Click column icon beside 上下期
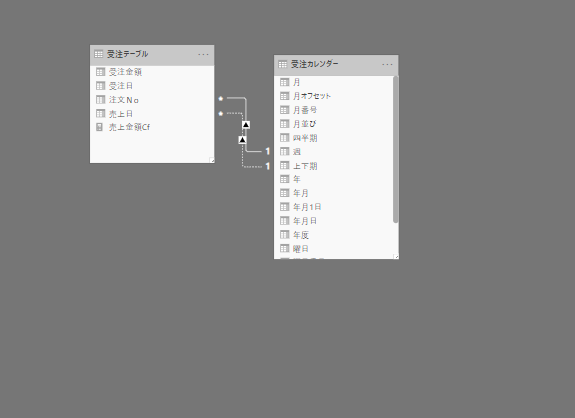 [285, 165]
